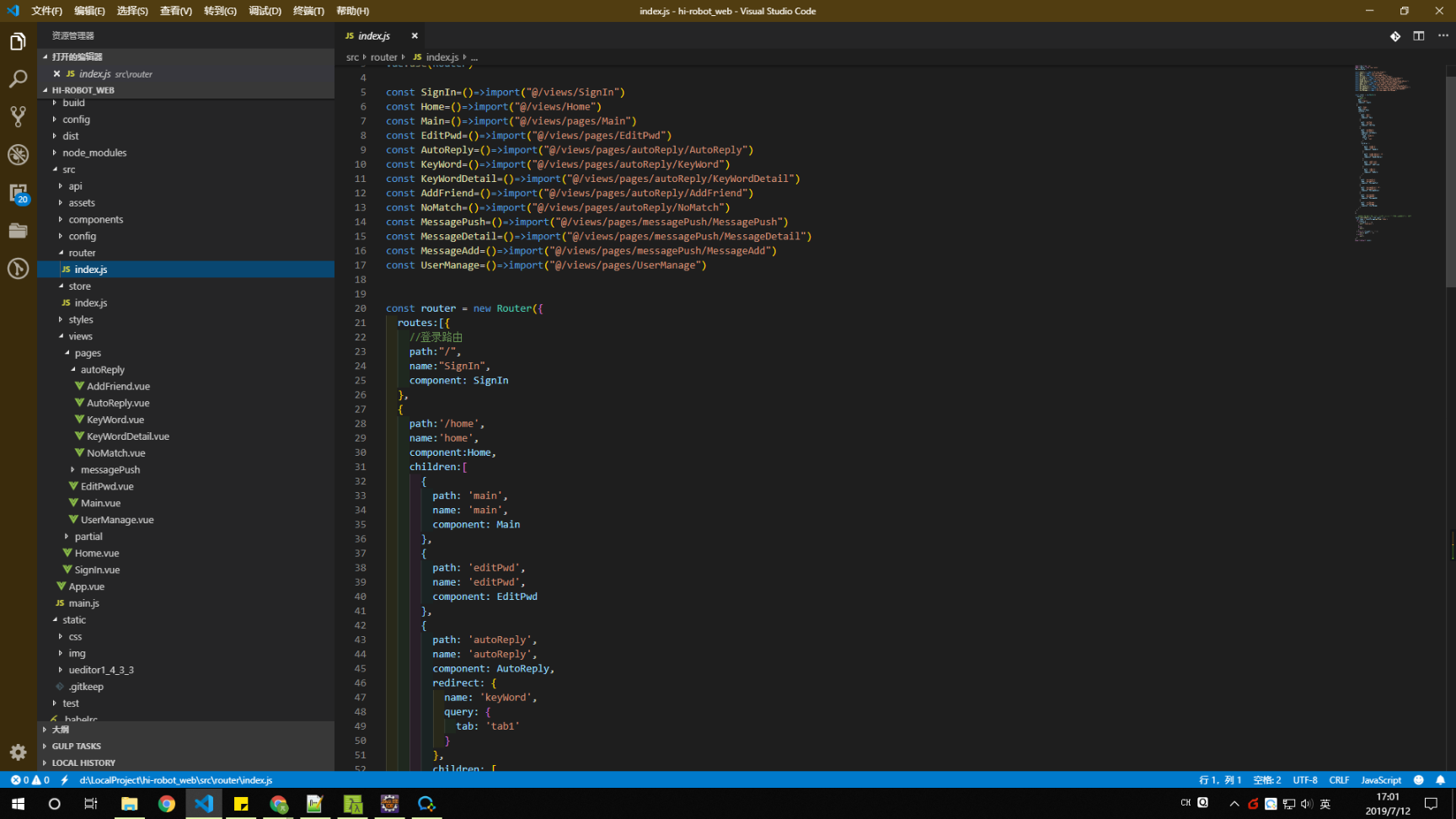Change indentation via 空格: 2 status item
This screenshot has width=1456, height=819.
point(1266,780)
